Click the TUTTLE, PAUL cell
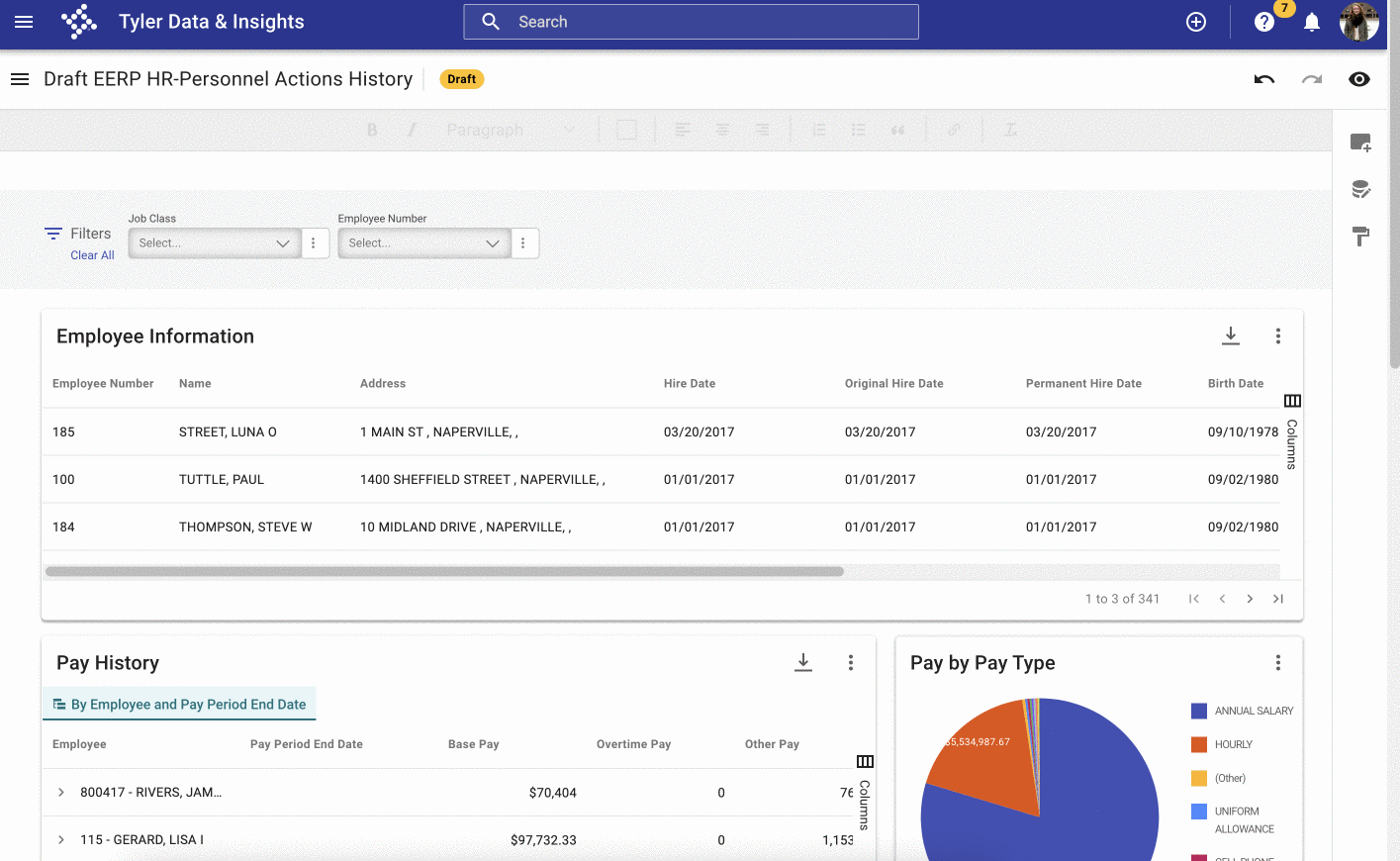The image size is (1400, 861). coord(222,480)
